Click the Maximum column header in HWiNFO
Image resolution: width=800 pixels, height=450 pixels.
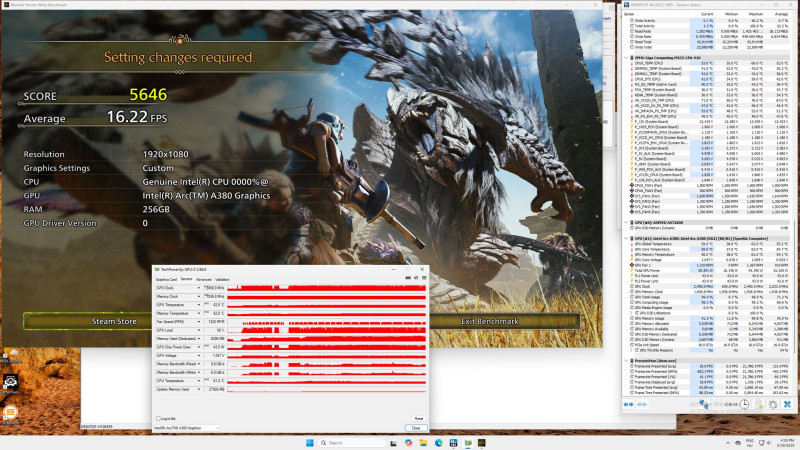pos(756,14)
